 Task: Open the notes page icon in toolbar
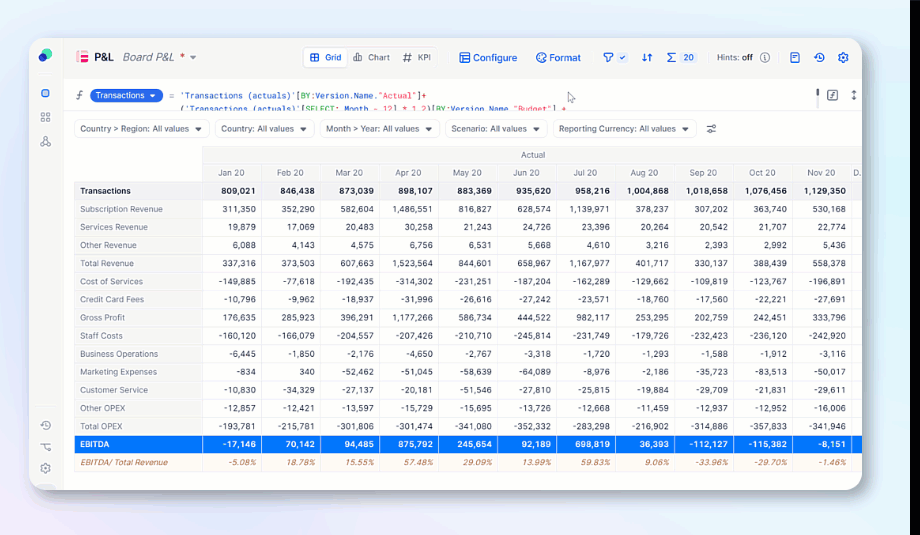click(794, 57)
